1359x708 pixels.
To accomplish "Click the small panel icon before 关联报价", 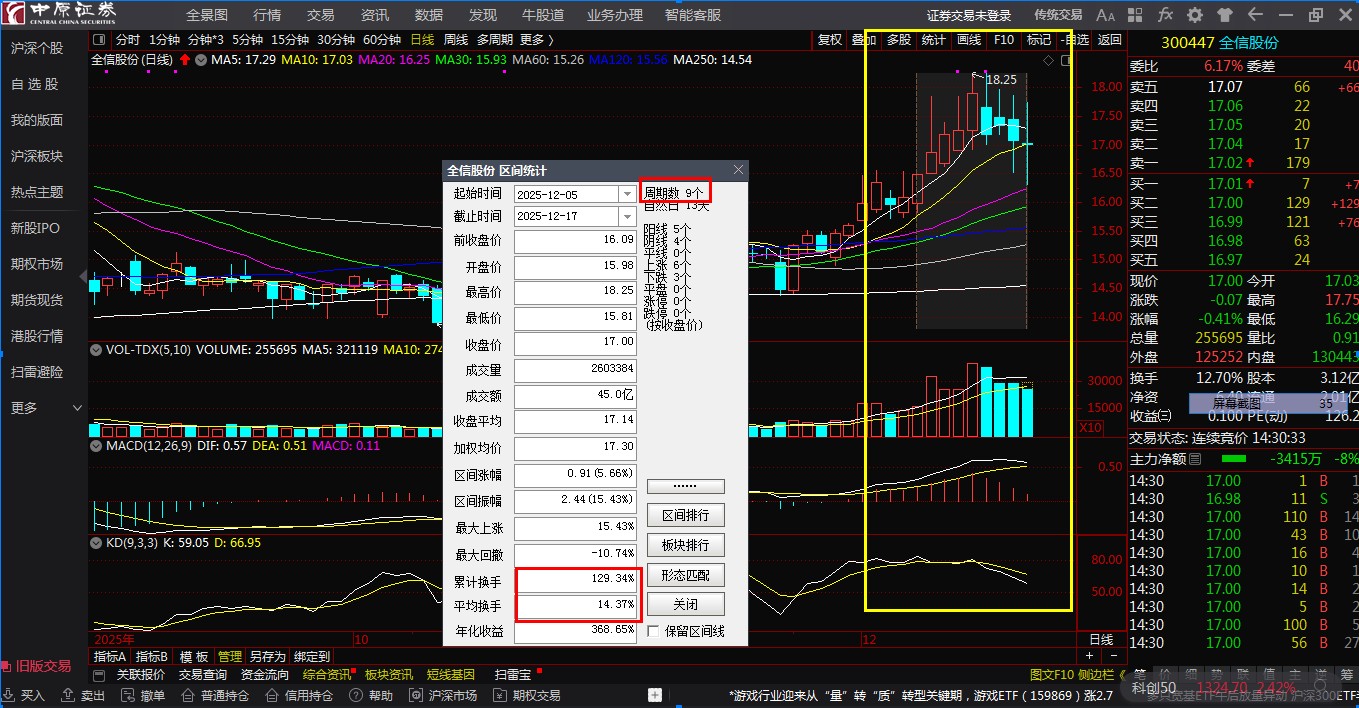I will [99, 675].
